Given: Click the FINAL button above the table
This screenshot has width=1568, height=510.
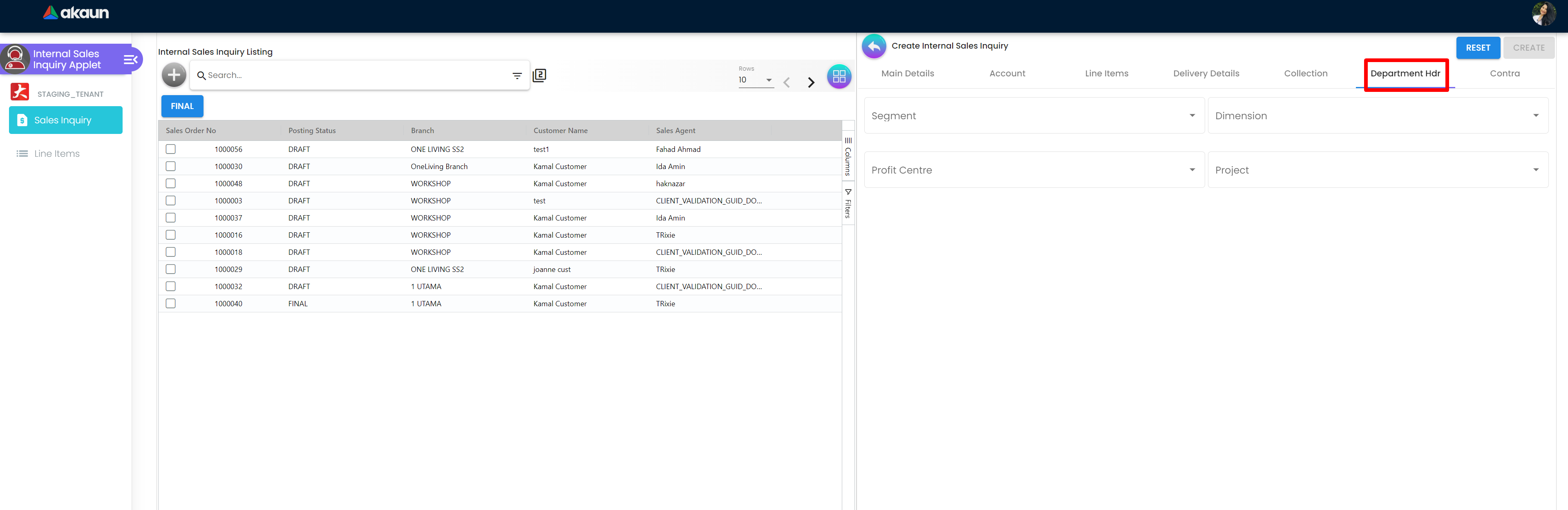Looking at the screenshot, I should (x=182, y=106).
